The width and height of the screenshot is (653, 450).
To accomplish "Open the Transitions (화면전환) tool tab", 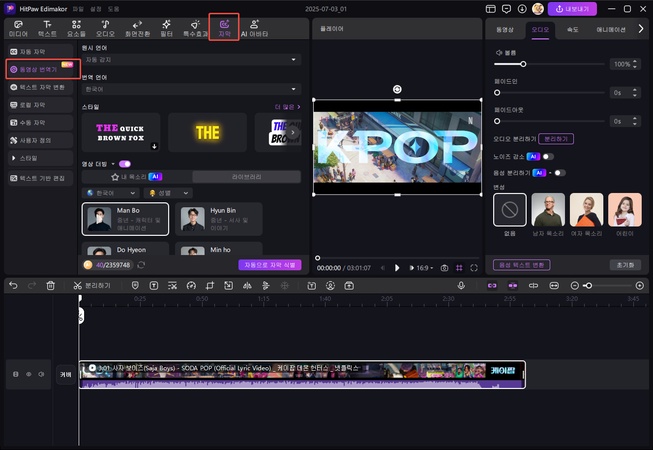I will (x=137, y=28).
